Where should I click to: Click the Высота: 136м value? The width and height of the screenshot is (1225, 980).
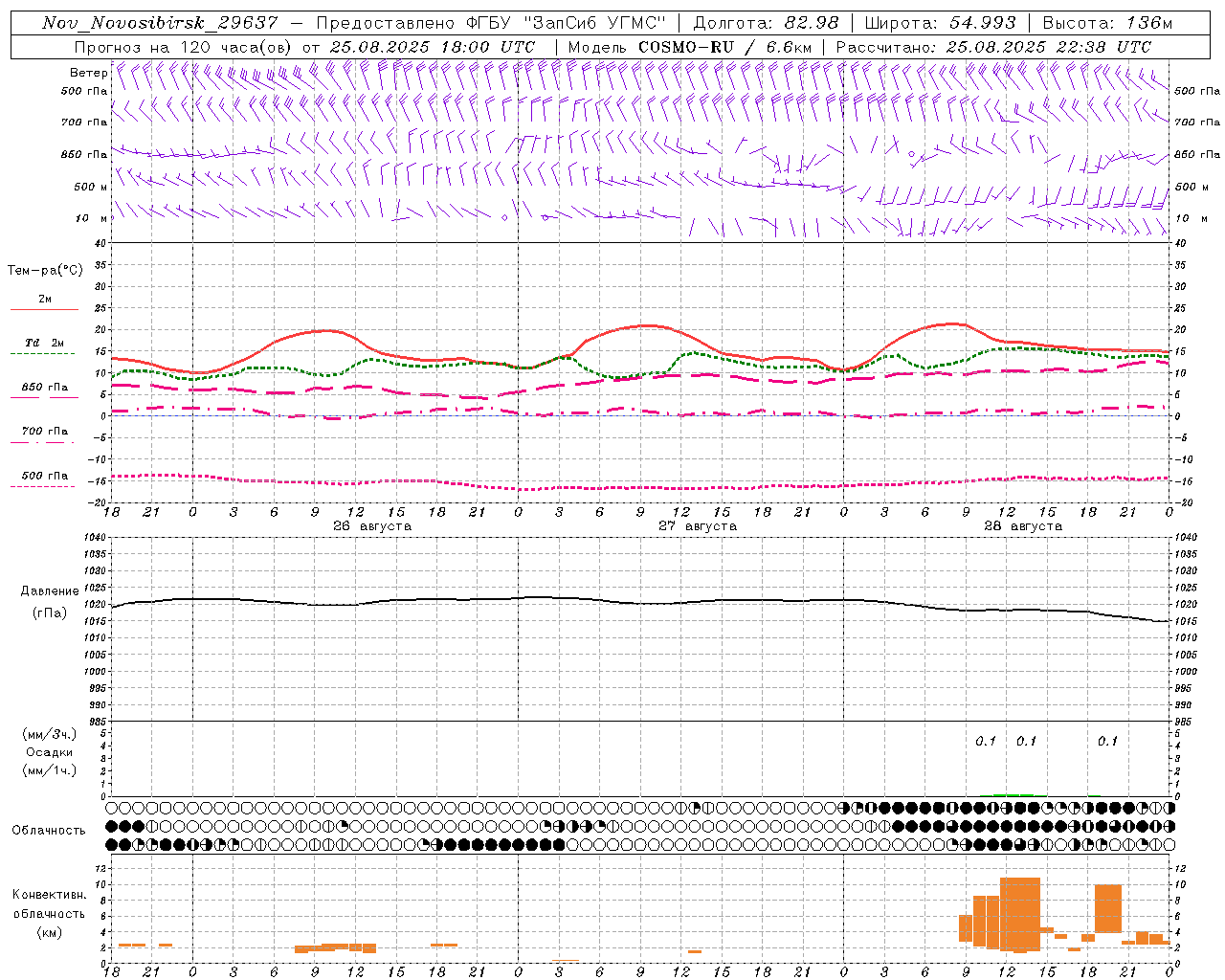coord(1107,23)
